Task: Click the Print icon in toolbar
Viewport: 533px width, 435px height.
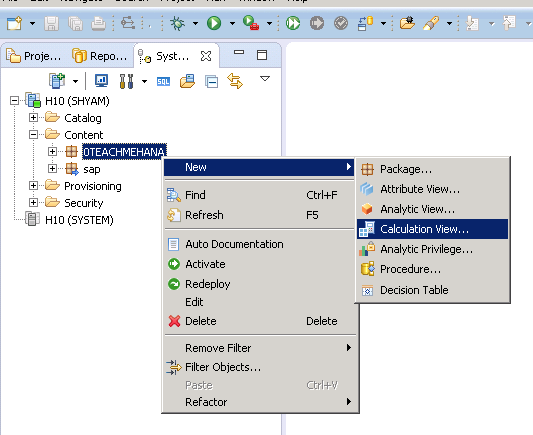Action: [99, 23]
